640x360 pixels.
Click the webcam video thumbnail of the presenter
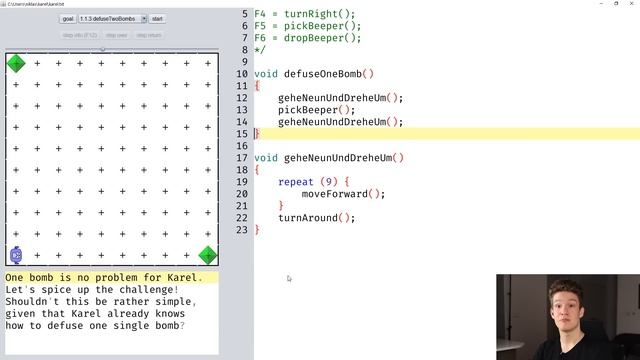(x=568, y=317)
